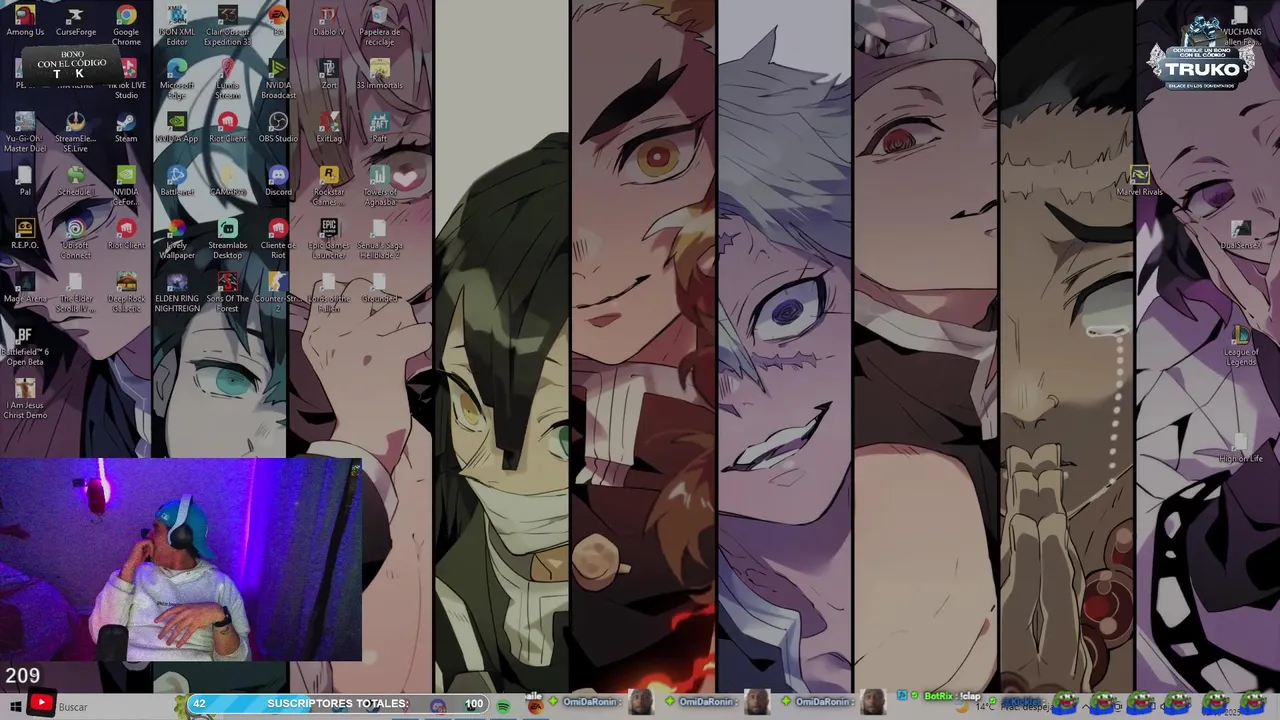Viewport: 1280px width, 720px height.
Task: Open TikTok LIVE Studio shortcut
Action: pyautogui.click(x=126, y=79)
